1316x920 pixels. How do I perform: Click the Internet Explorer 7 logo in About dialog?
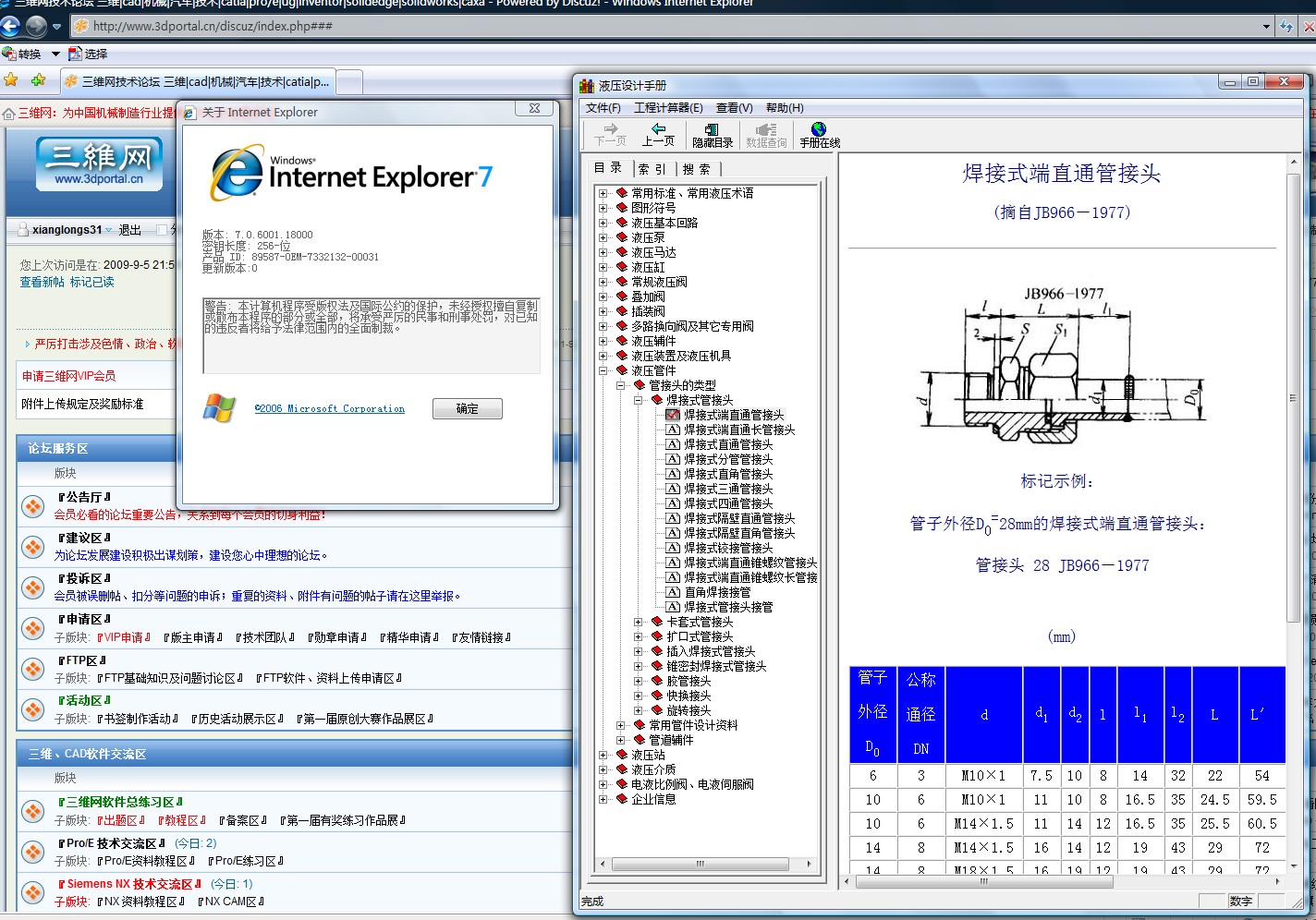pos(351,172)
